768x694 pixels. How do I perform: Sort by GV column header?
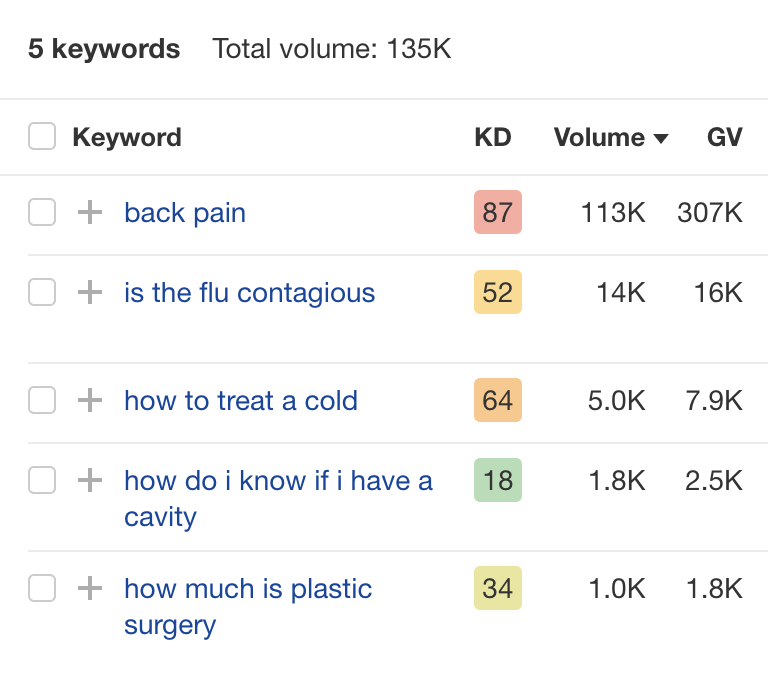(724, 137)
